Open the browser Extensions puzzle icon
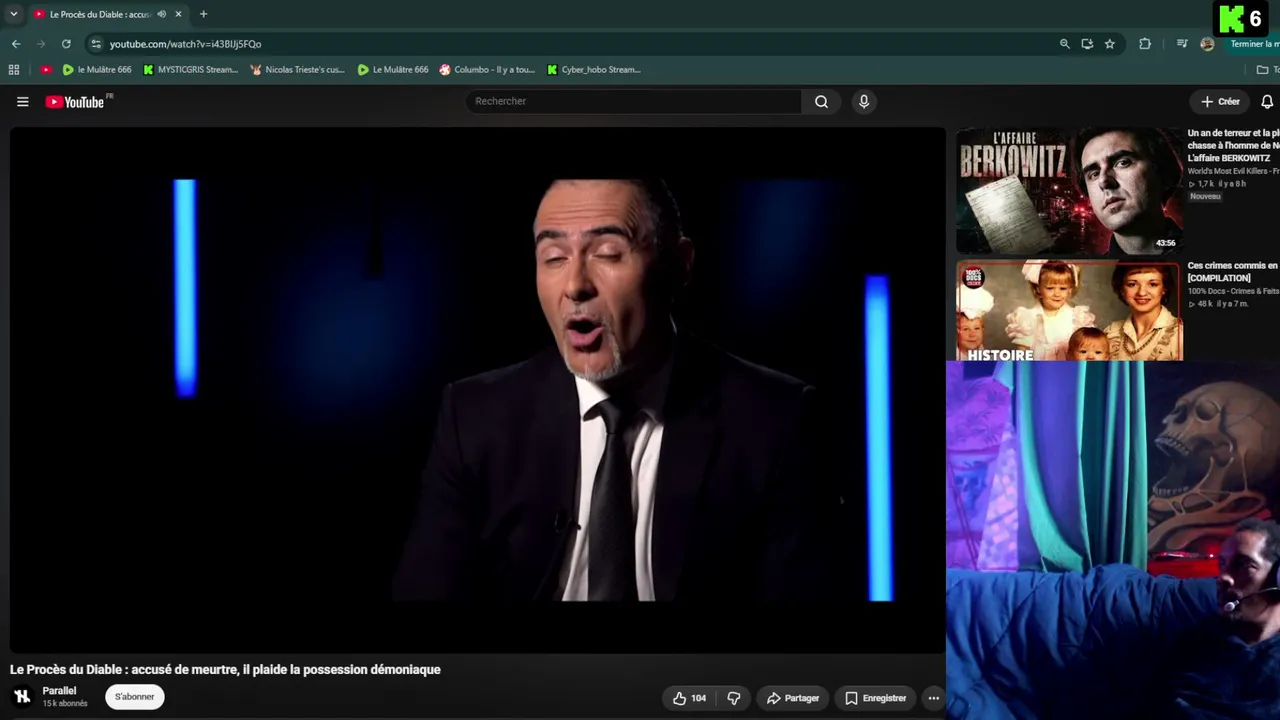 (x=1145, y=44)
